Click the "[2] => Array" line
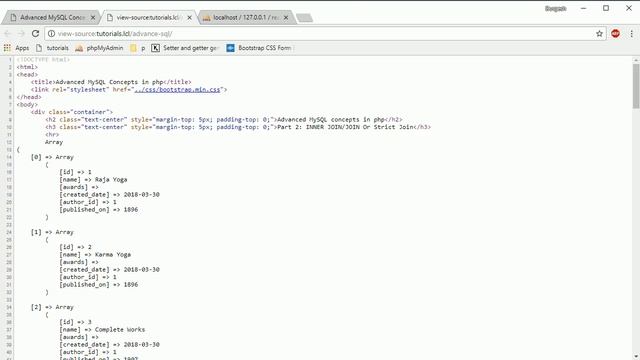Viewport: 640px width, 360px height. point(52,307)
